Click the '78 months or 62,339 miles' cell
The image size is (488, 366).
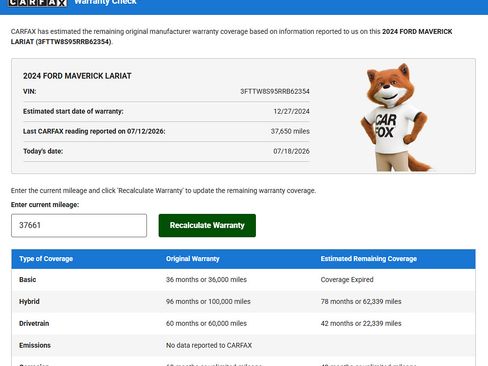click(361, 301)
